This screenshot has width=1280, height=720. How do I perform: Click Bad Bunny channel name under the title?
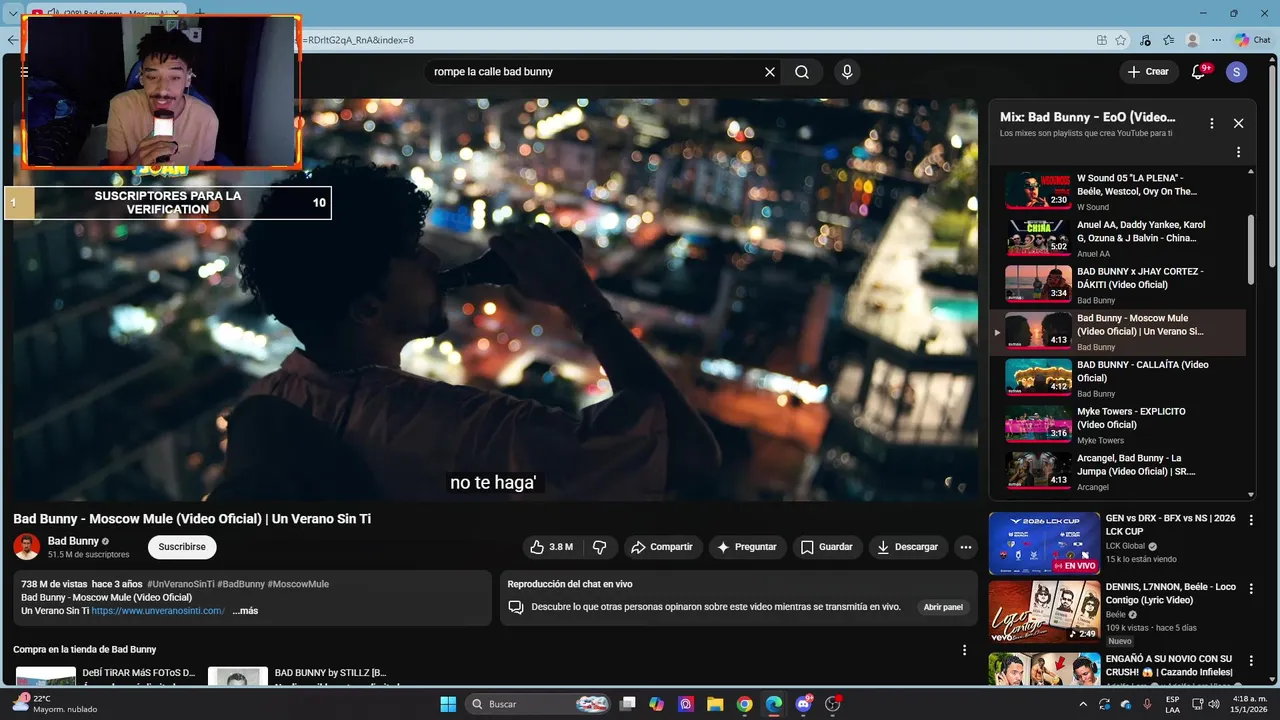(73, 541)
